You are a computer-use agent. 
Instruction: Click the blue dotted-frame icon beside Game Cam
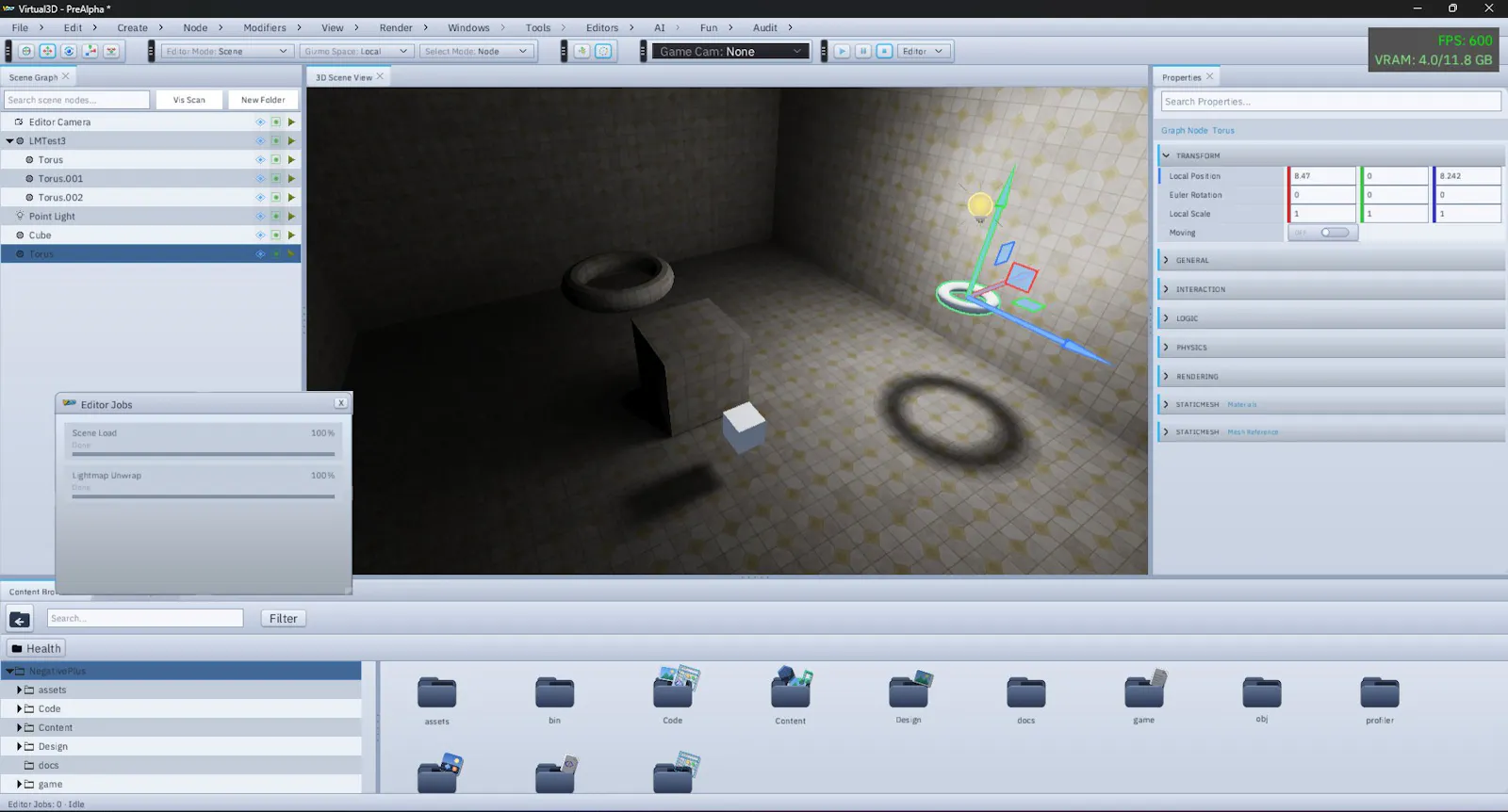point(603,51)
